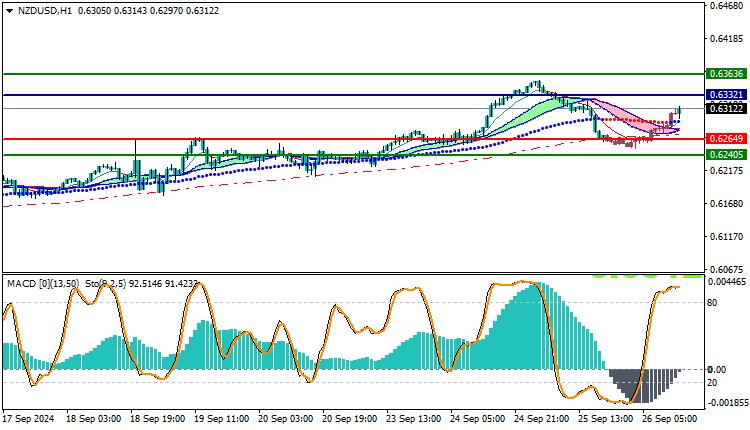The image size is (750, 430).
Task: Select the 0.62175 price scale value
Action: pos(726,171)
